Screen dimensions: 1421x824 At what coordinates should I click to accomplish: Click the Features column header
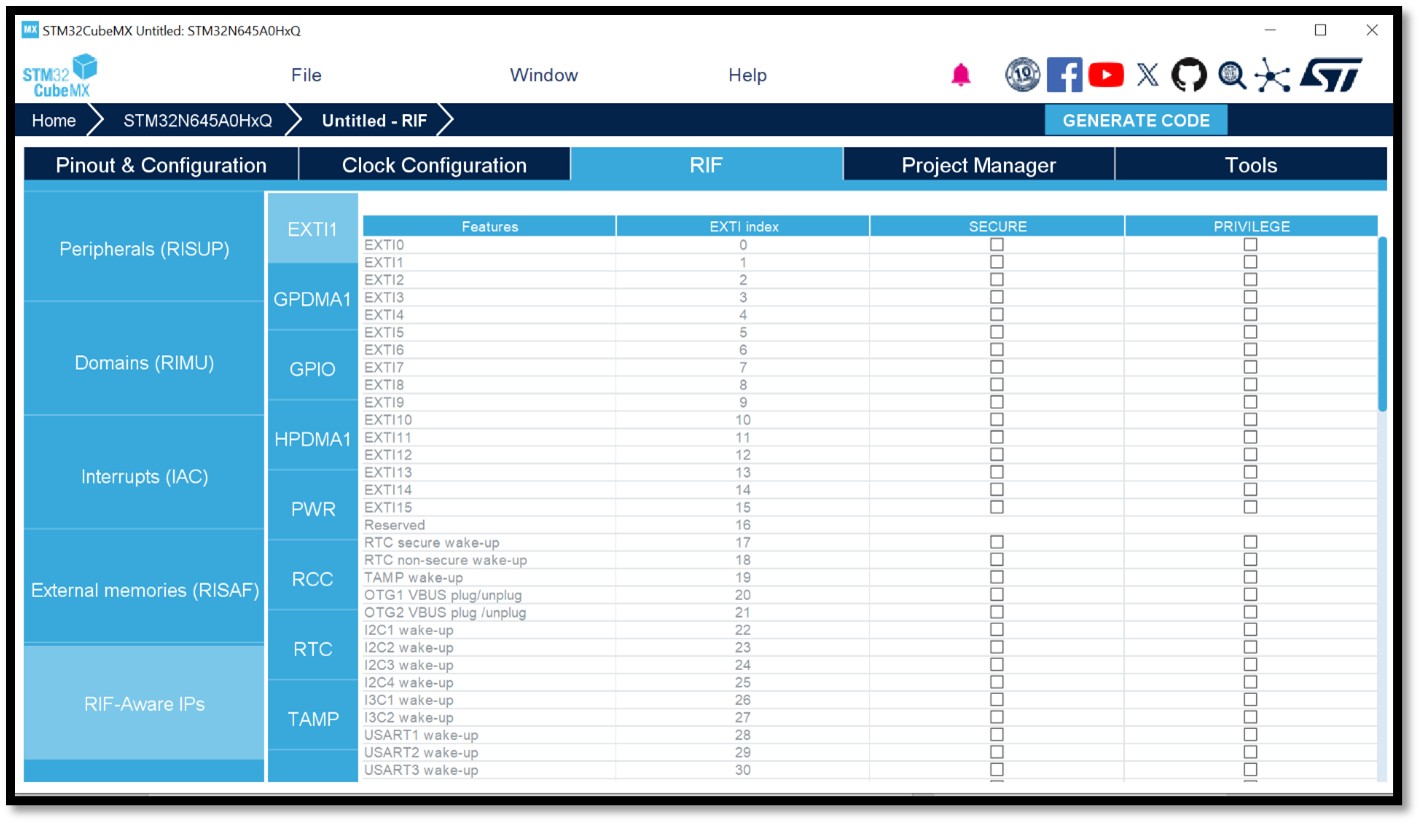click(490, 227)
